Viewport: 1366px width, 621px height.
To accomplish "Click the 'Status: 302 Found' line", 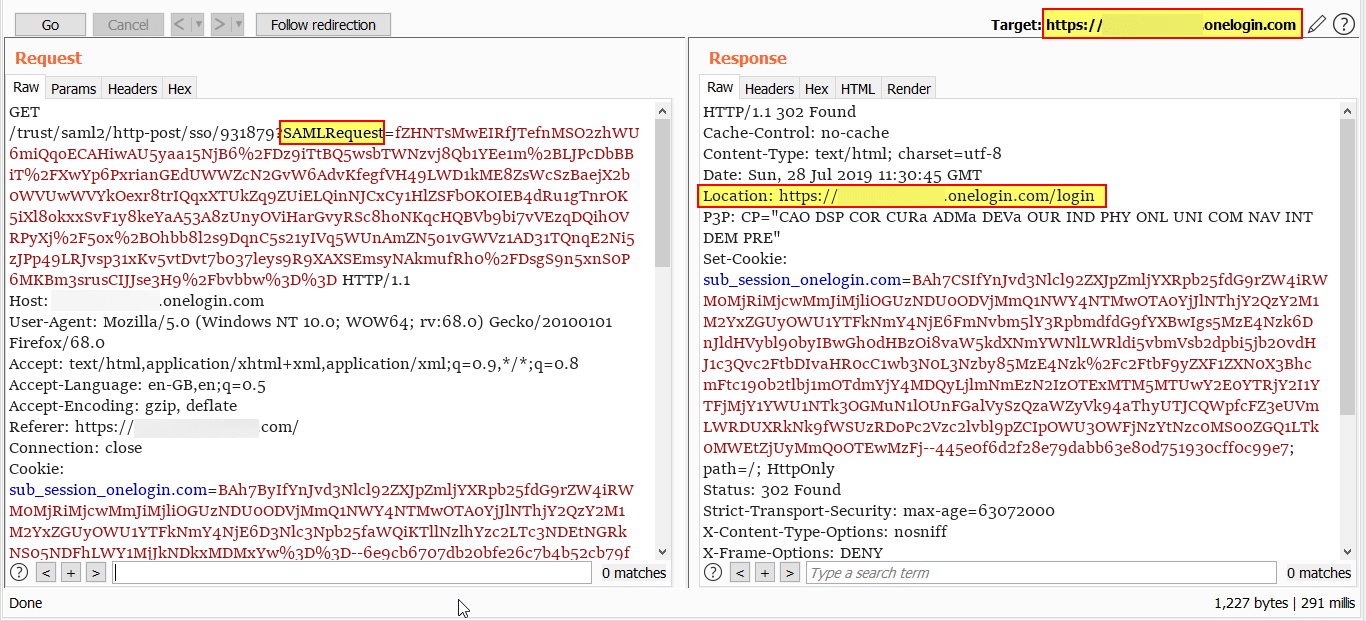I will (772, 490).
